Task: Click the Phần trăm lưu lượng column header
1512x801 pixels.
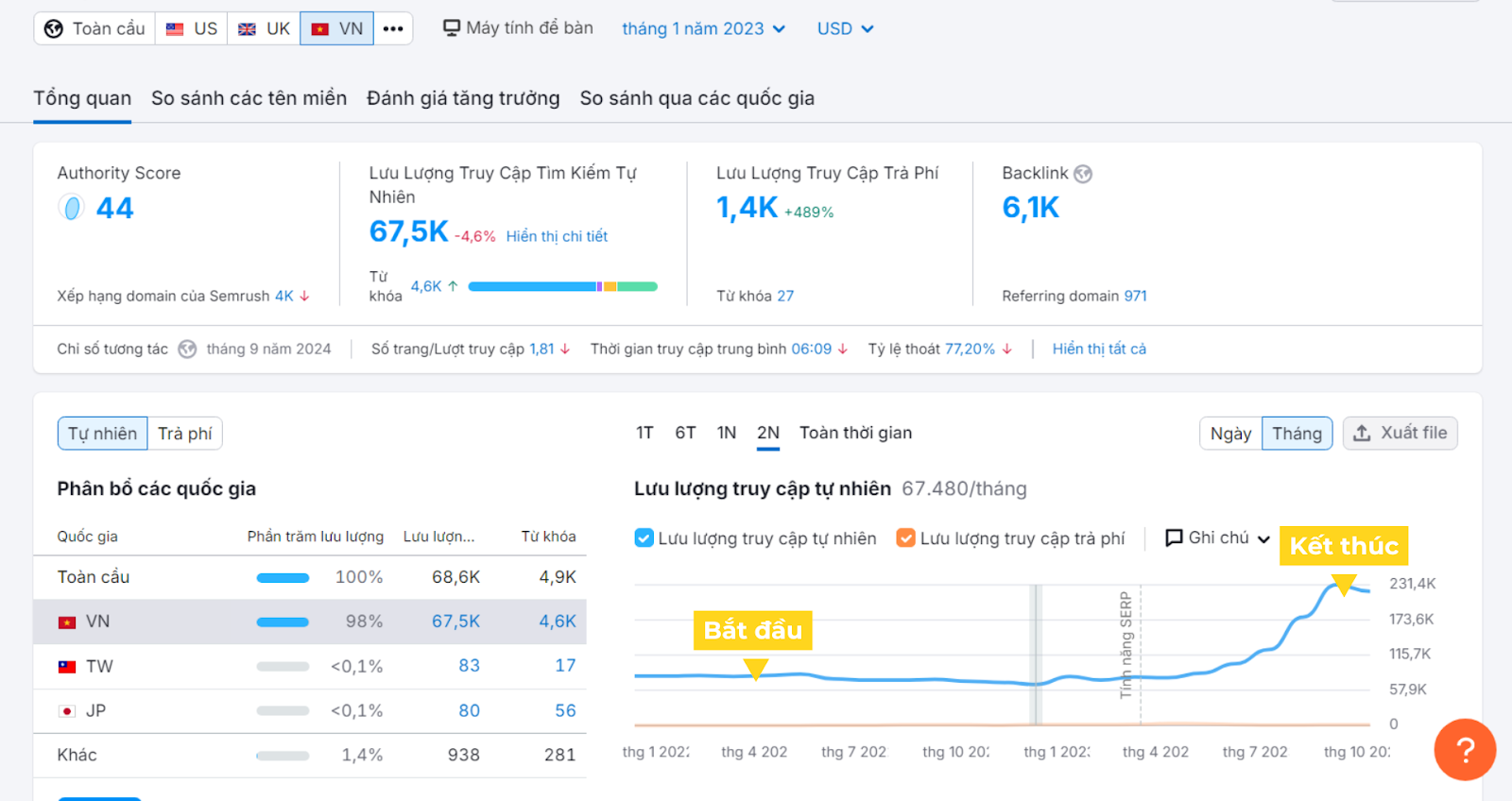Action: click(x=316, y=537)
